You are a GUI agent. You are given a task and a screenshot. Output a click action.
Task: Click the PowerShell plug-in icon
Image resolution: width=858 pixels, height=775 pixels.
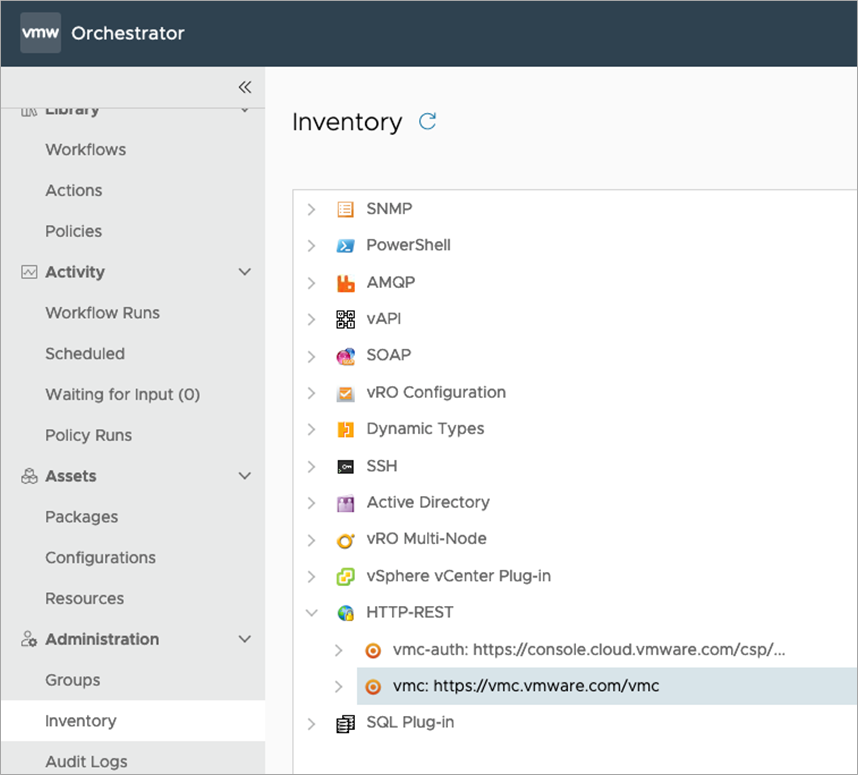pos(345,246)
